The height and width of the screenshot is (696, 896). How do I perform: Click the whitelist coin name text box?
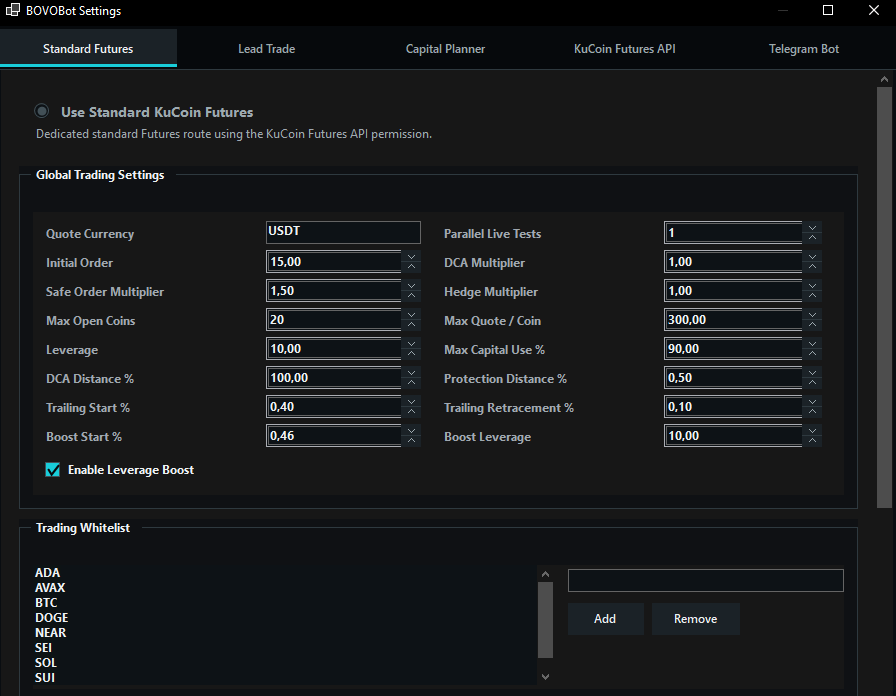706,581
